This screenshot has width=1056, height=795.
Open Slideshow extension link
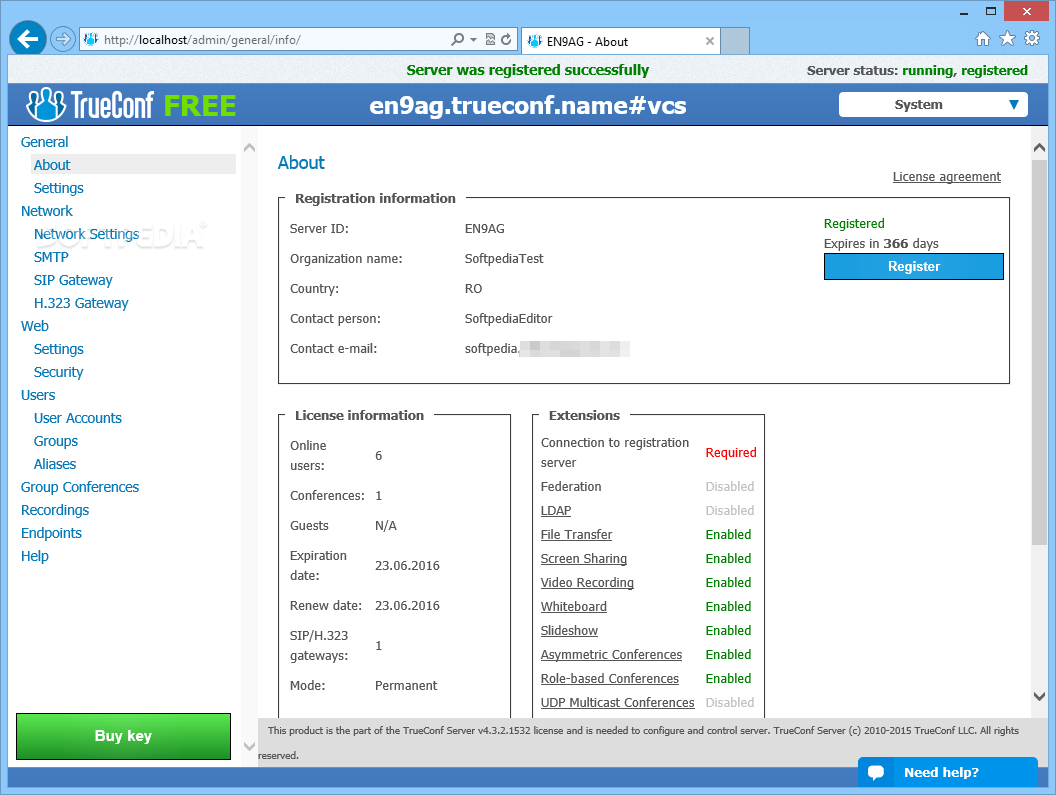point(569,631)
